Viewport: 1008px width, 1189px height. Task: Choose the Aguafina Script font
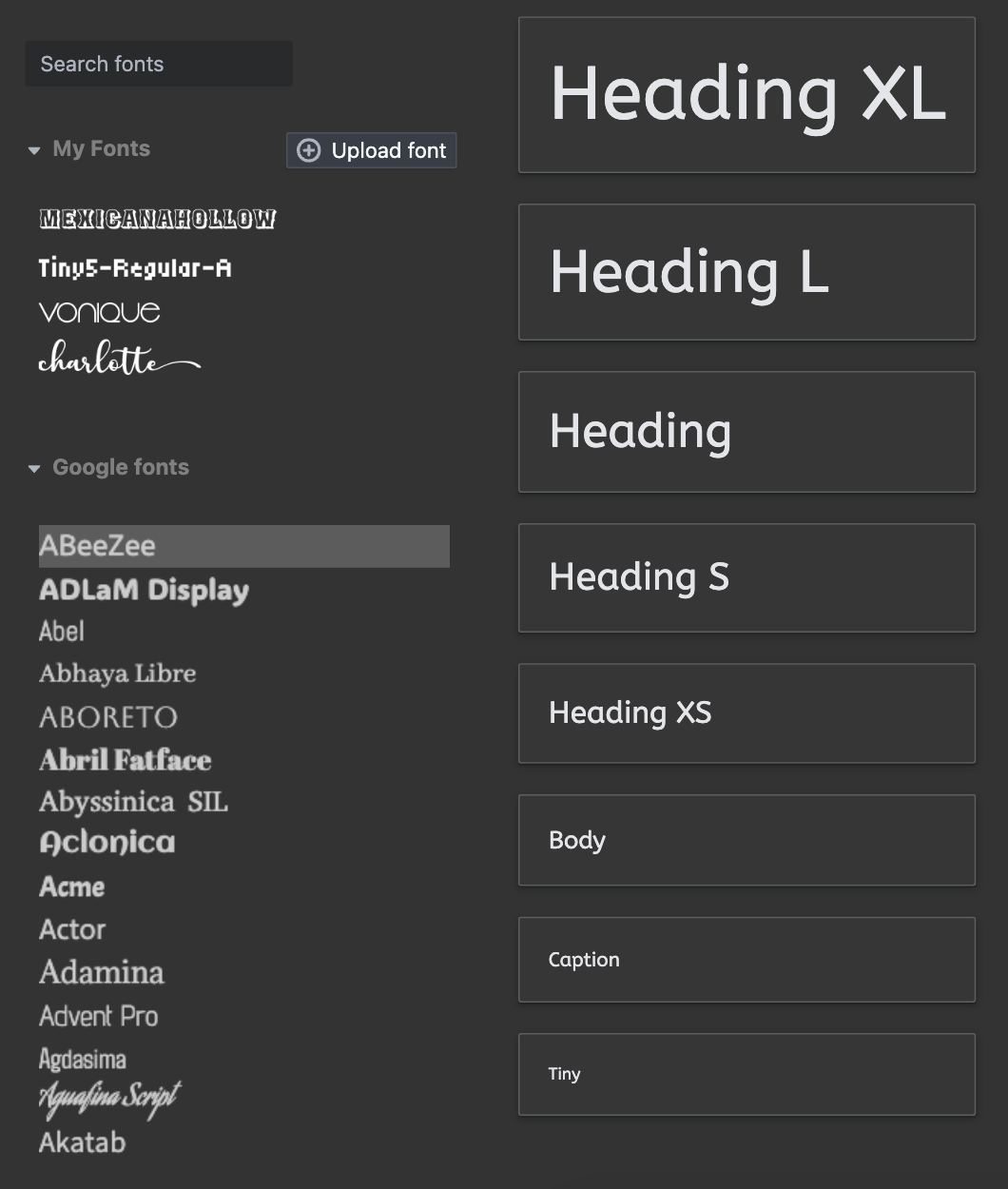coord(110,1099)
